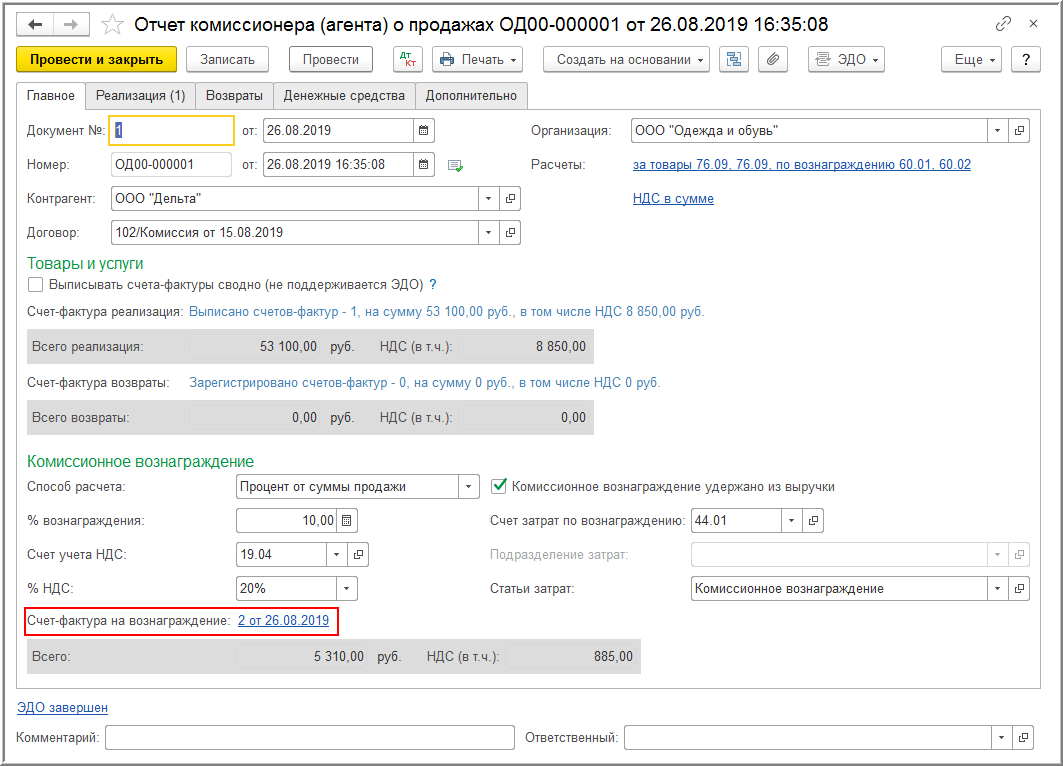Screen dimensions: 1063x766
Task: Expand the Статьи затрат dropdown
Action: click(997, 588)
